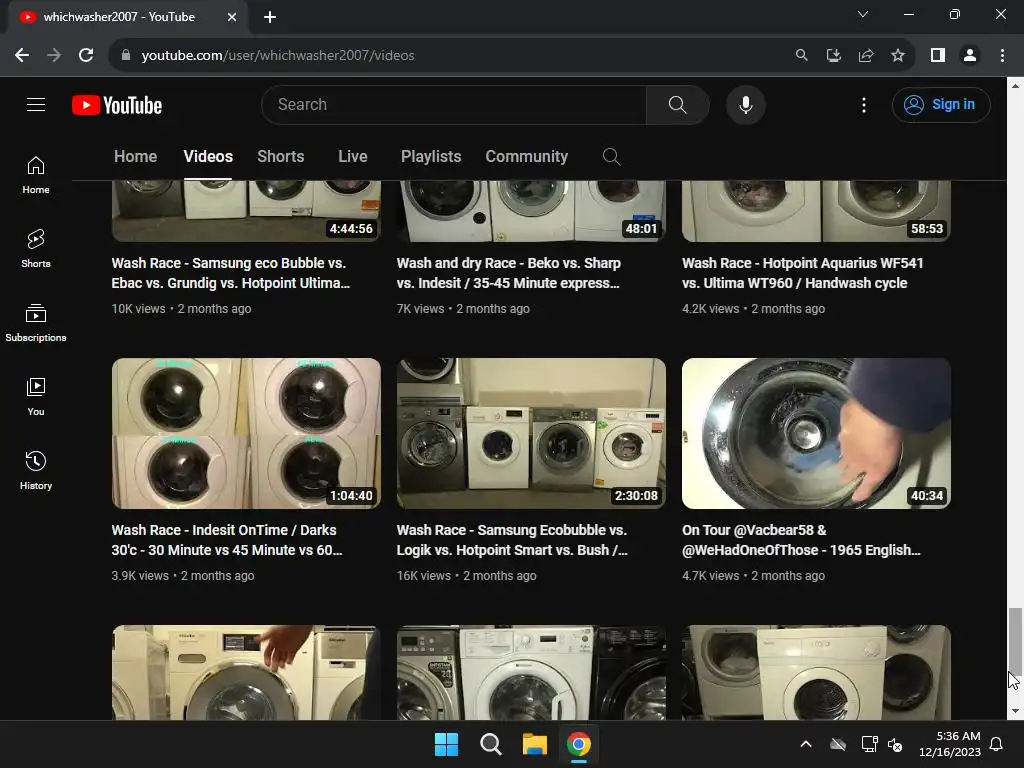Image resolution: width=1024 pixels, height=768 pixels.
Task: Open the Playlists tab
Action: [431, 157]
